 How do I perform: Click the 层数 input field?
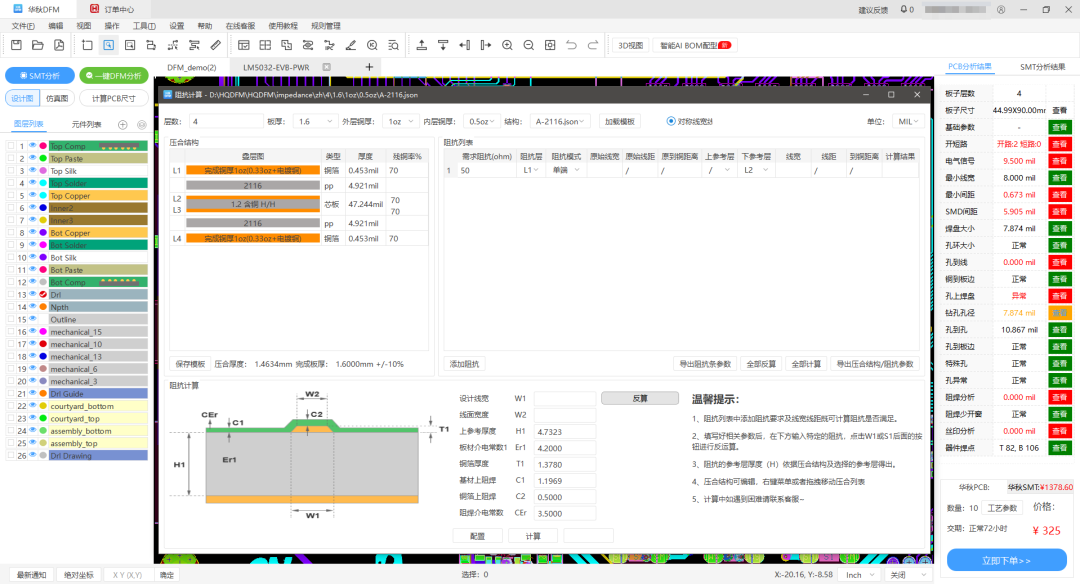[x=226, y=121]
